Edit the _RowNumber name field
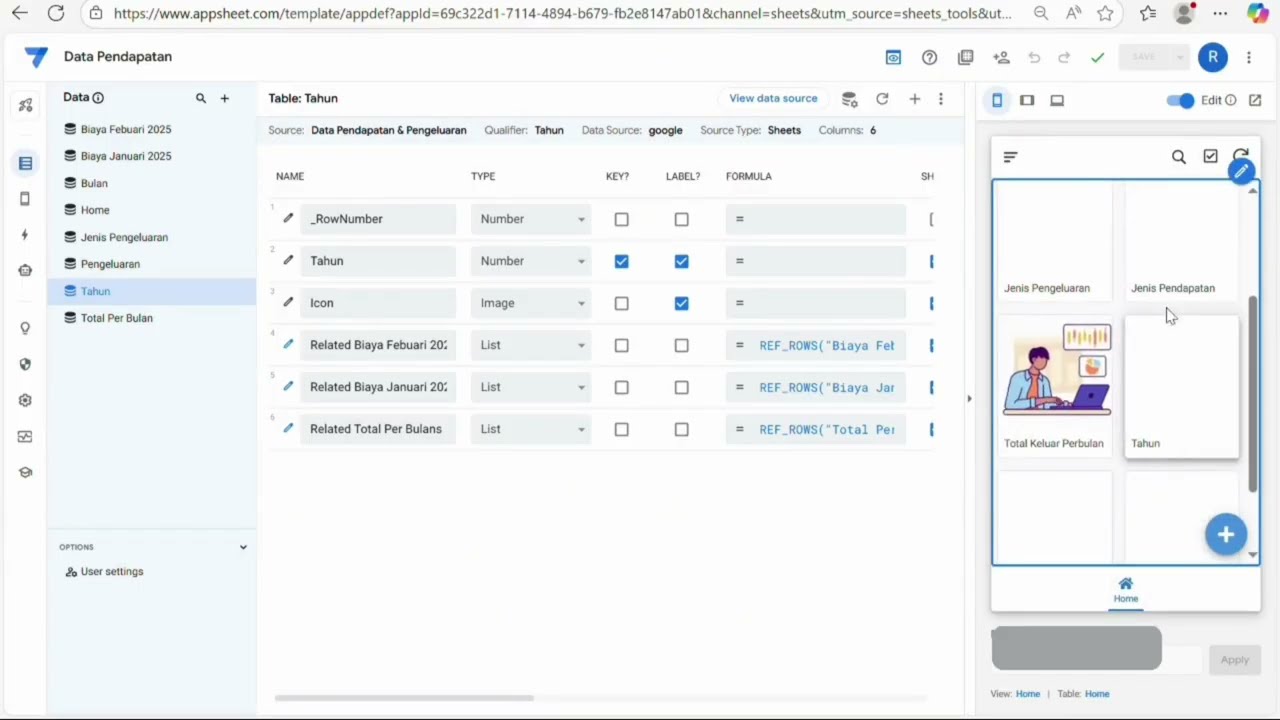This screenshot has width=1280, height=720. coord(378,219)
